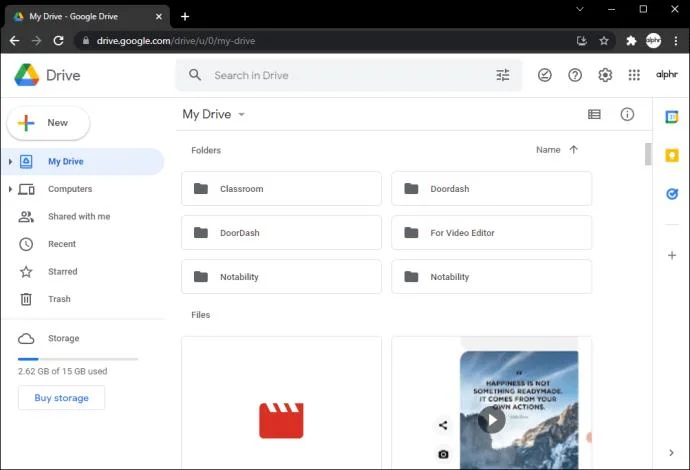
Task: Click the Chrome profile avatar in the toolbar
Action: click(x=653, y=41)
